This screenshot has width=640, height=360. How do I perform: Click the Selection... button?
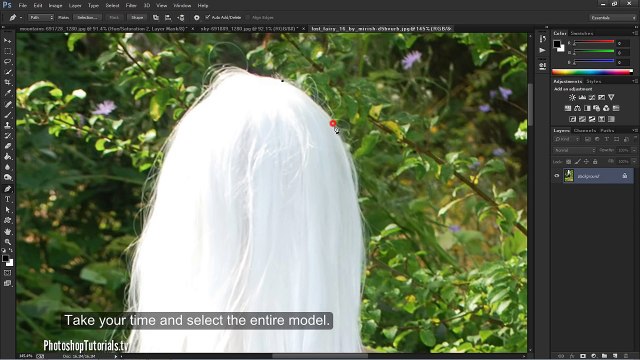(x=87, y=18)
